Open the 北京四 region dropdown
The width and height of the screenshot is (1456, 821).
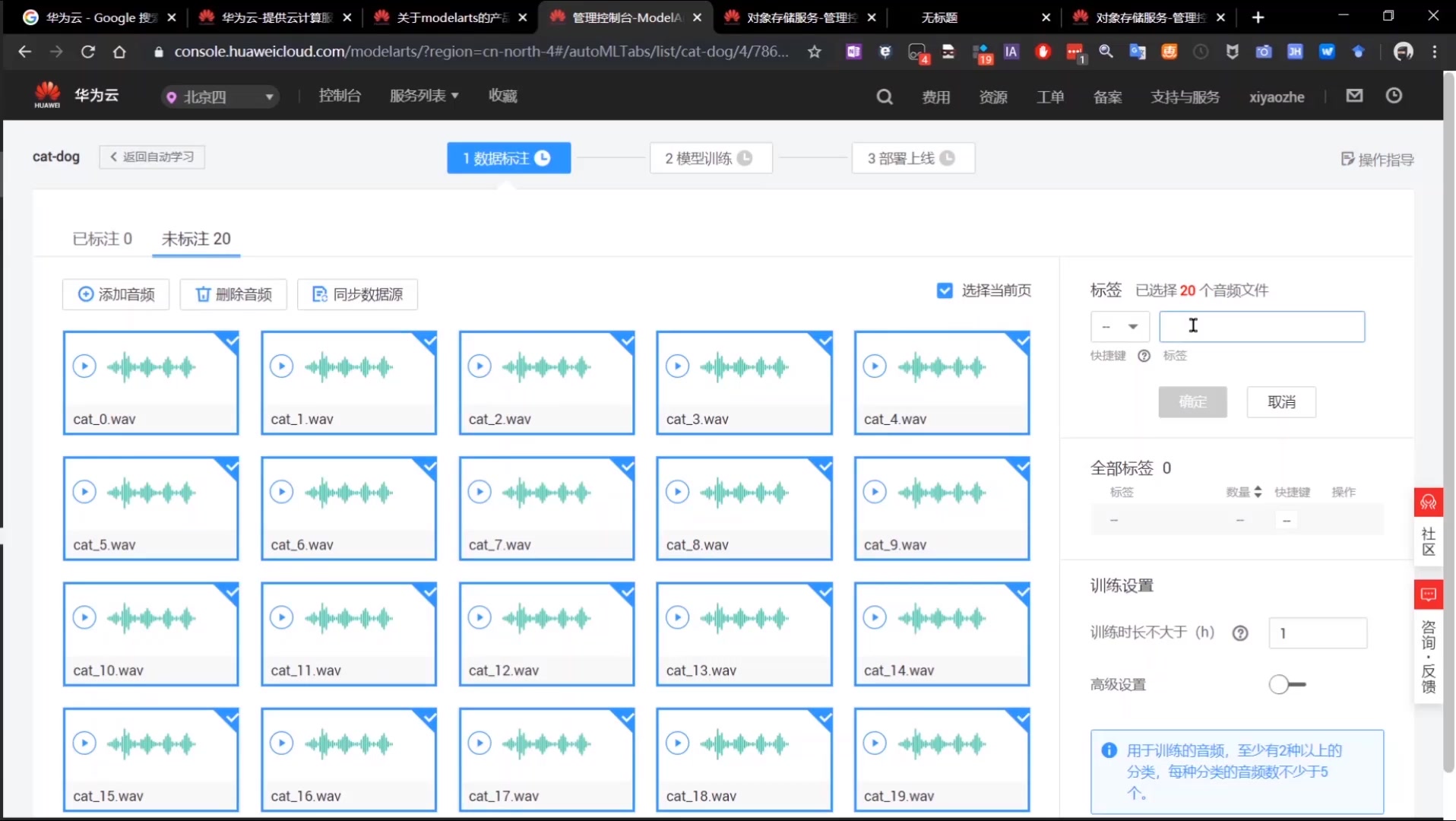[220, 97]
